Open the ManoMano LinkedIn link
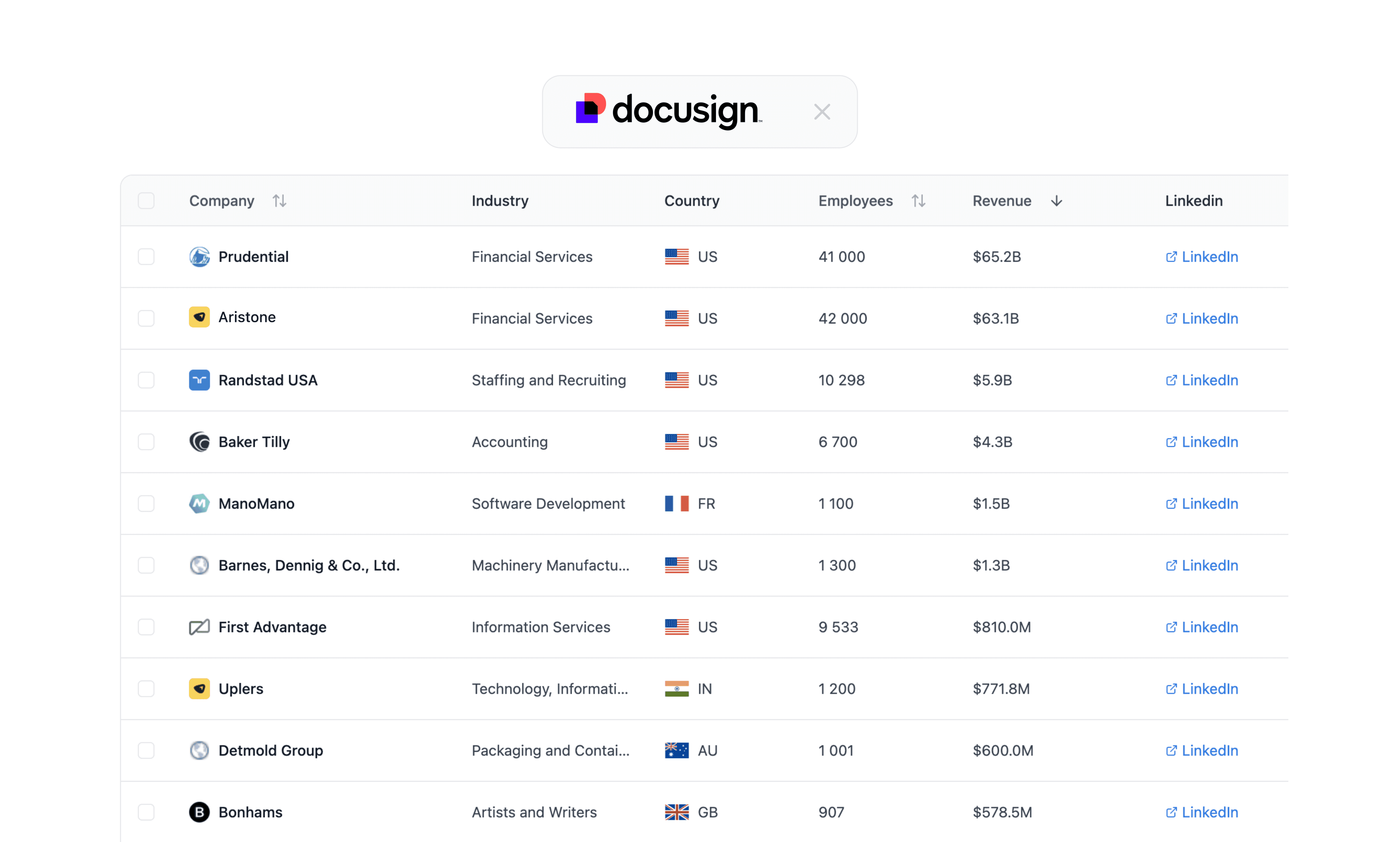Image resolution: width=1400 pixels, height=842 pixels. [x=1202, y=503]
